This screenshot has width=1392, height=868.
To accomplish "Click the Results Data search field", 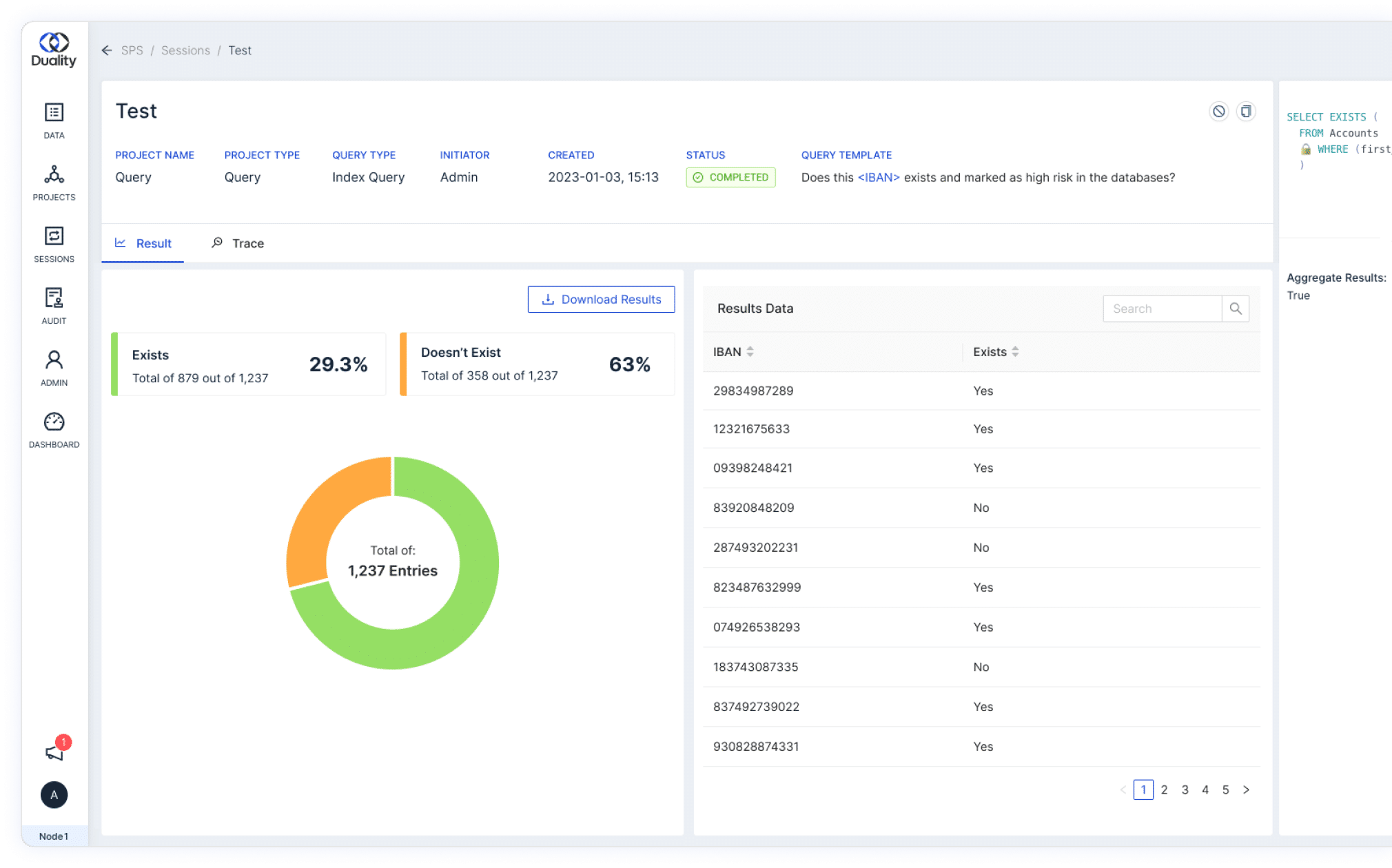I will tap(1162, 309).
